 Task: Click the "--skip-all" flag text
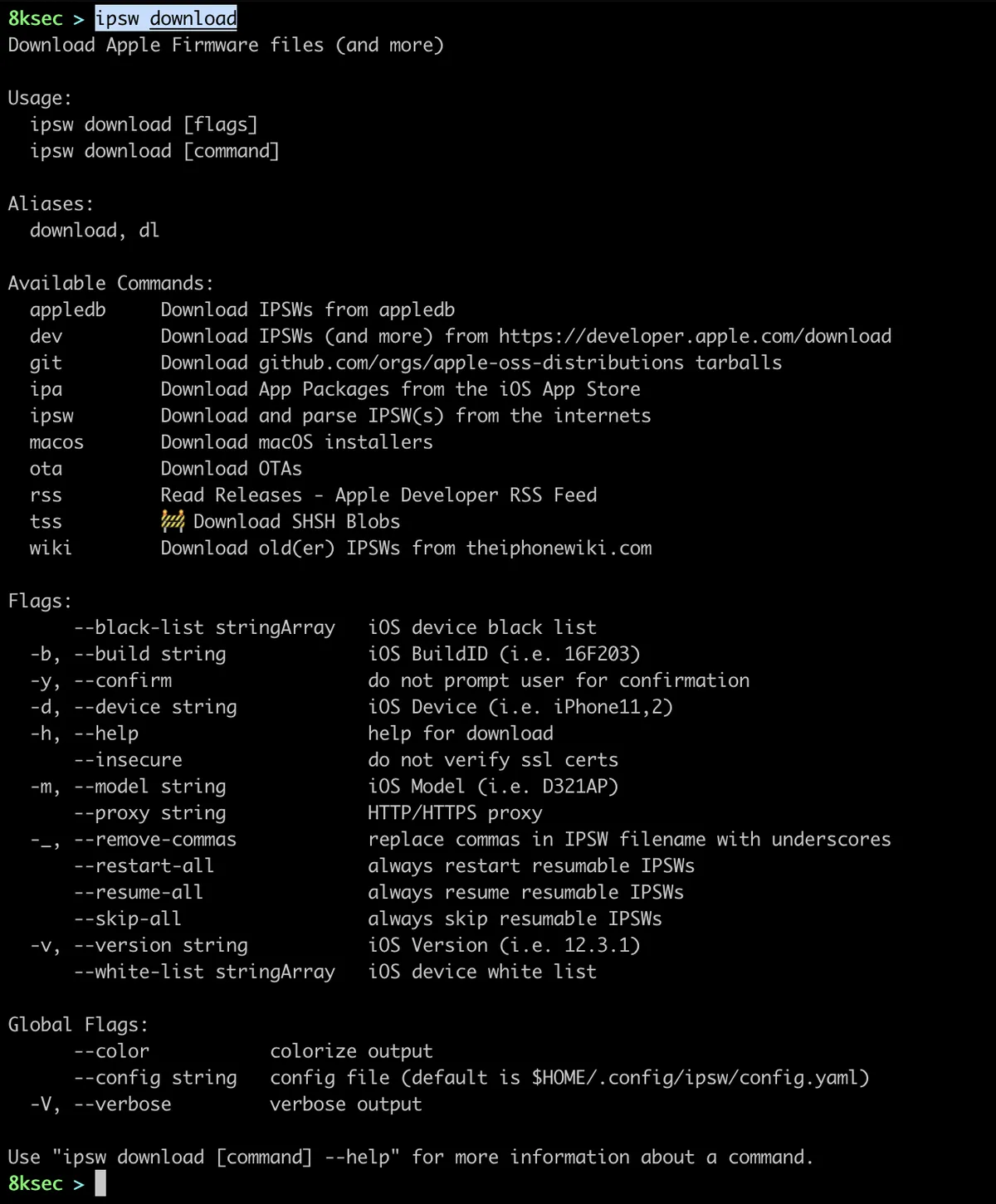(127, 919)
